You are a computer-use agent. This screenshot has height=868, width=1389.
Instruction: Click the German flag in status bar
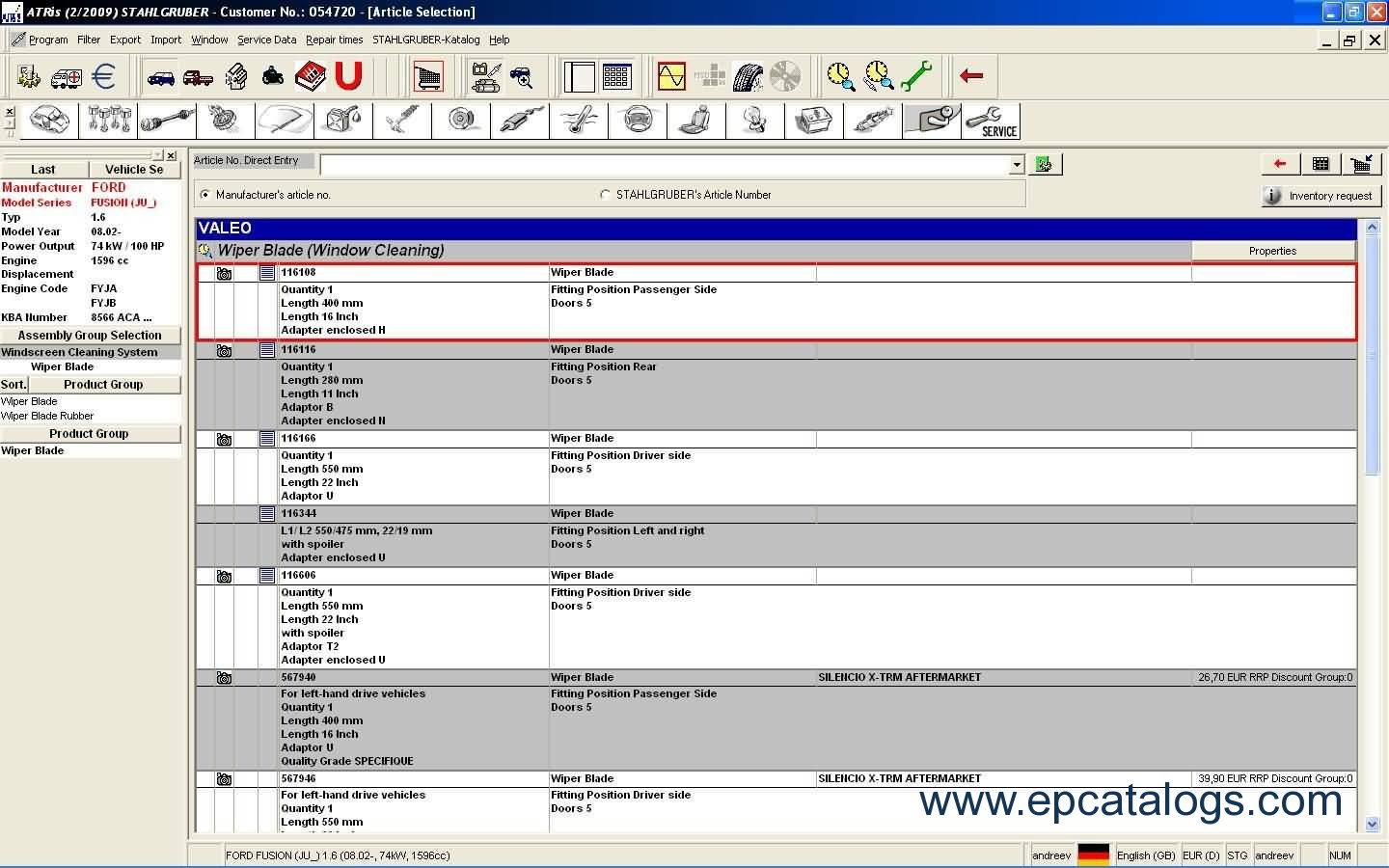[x=1093, y=854]
